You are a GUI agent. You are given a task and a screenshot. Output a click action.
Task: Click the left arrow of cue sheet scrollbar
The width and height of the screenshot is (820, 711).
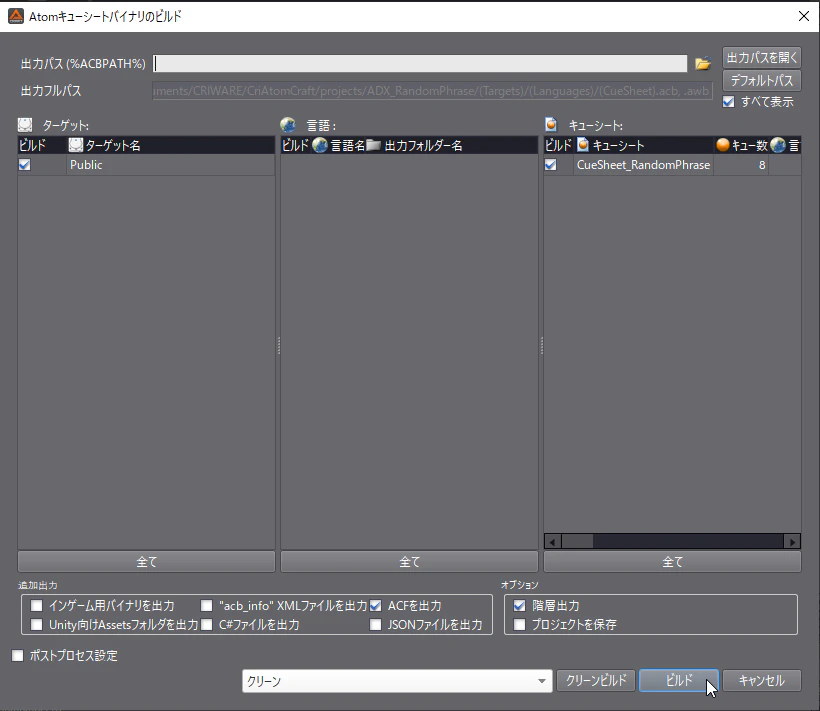pos(553,541)
